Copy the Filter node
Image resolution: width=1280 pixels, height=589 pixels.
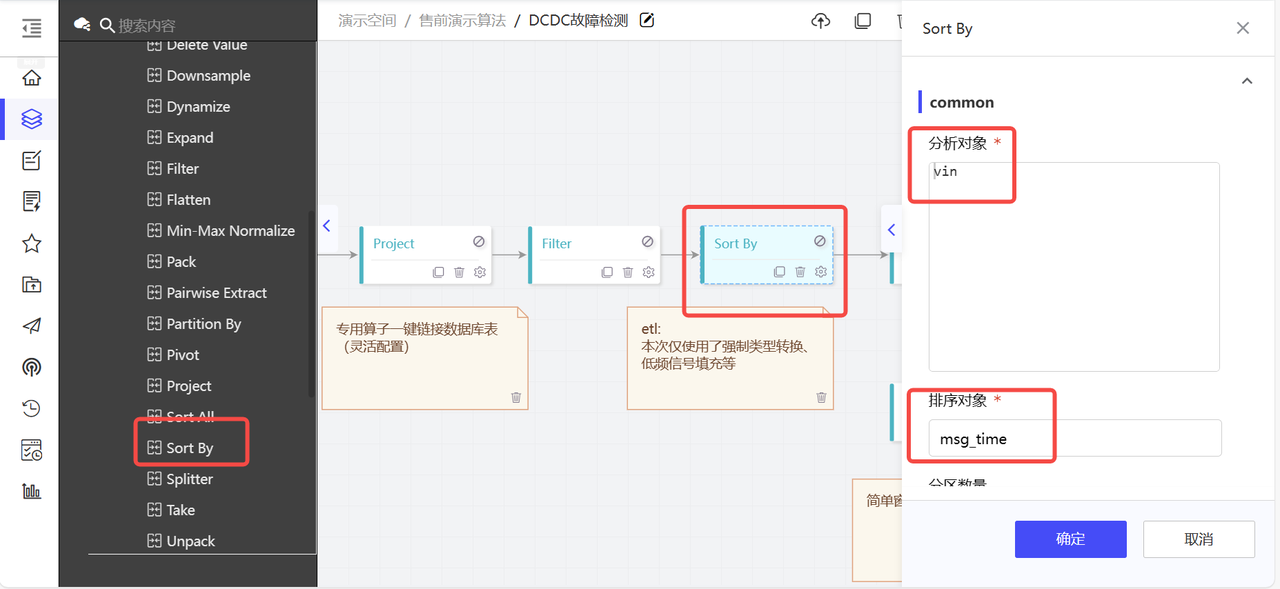point(607,272)
